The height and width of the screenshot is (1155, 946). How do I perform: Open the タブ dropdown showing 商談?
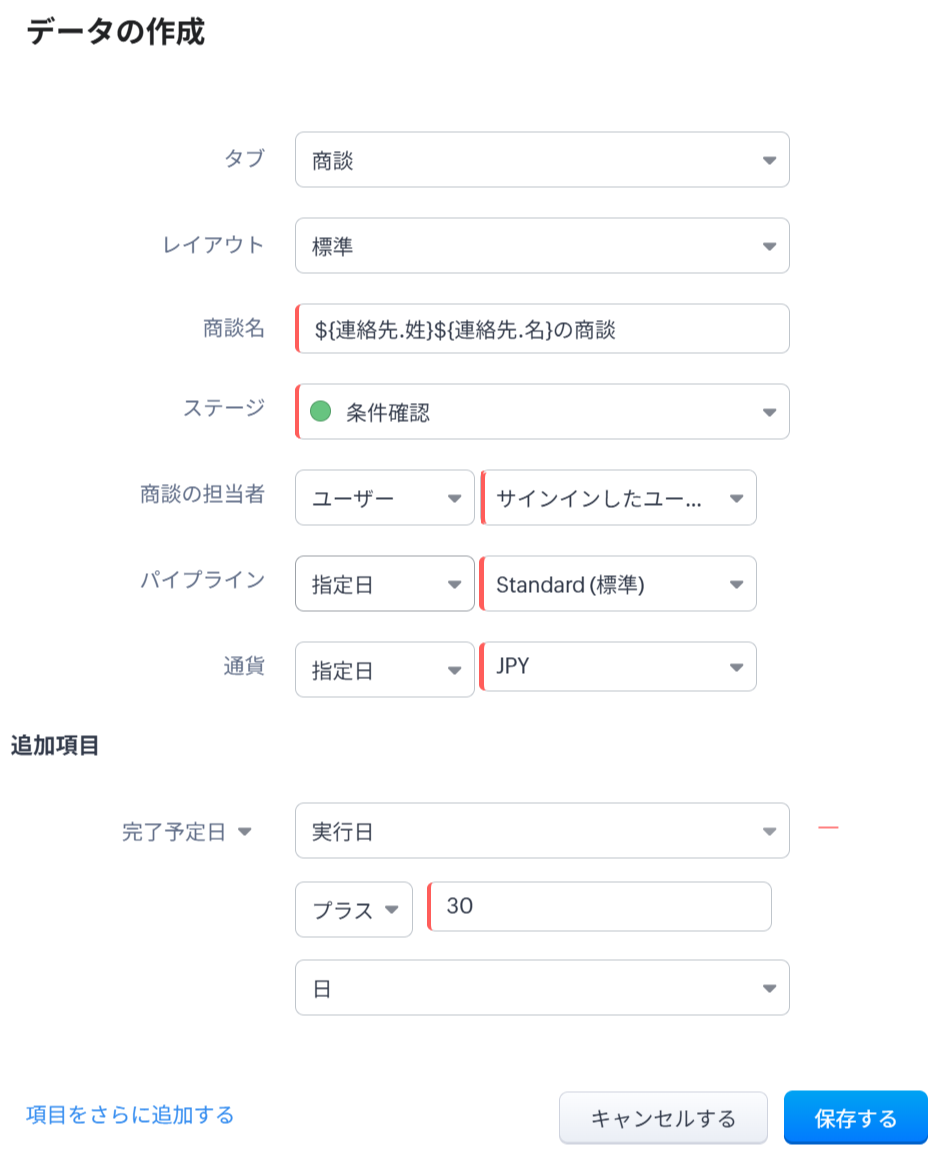pyautogui.click(x=542, y=160)
